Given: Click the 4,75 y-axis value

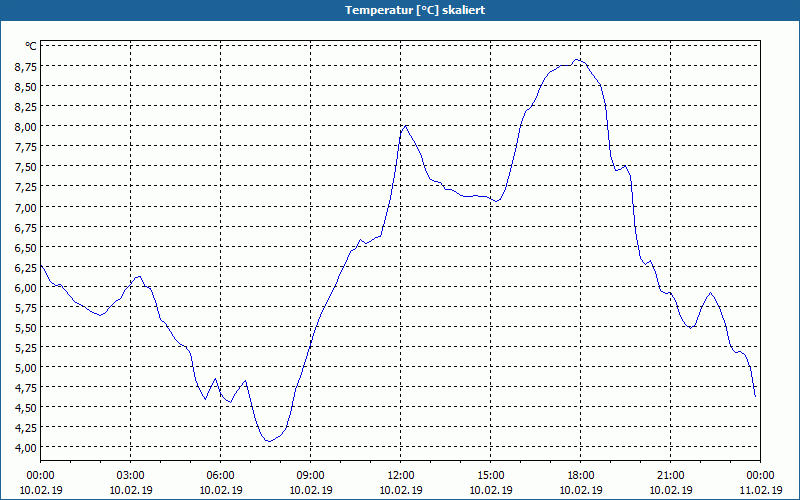Looking at the screenshot, I should tap(27, 388).
